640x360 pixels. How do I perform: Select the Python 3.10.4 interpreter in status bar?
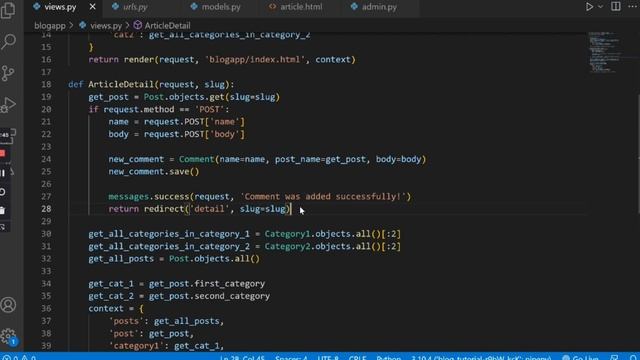pos(481,357)
